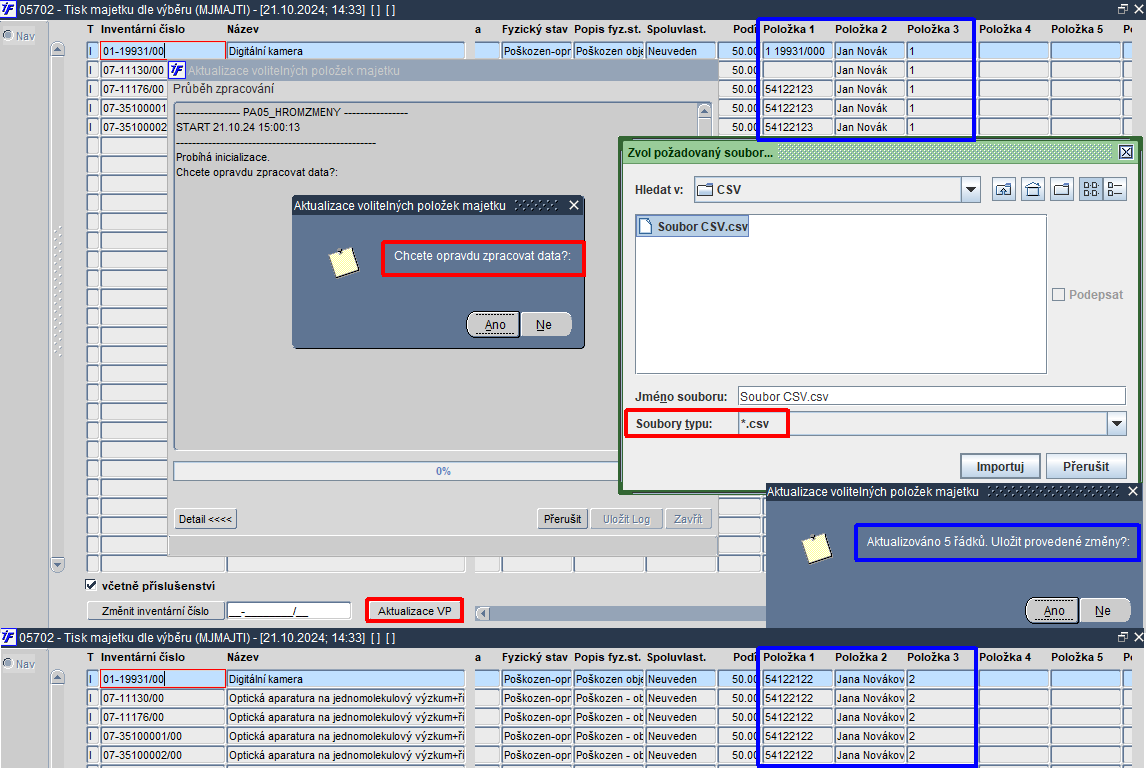Toggle the 'včetně příslušenství' checkbox
The image size is (1146, 768).
91,585
